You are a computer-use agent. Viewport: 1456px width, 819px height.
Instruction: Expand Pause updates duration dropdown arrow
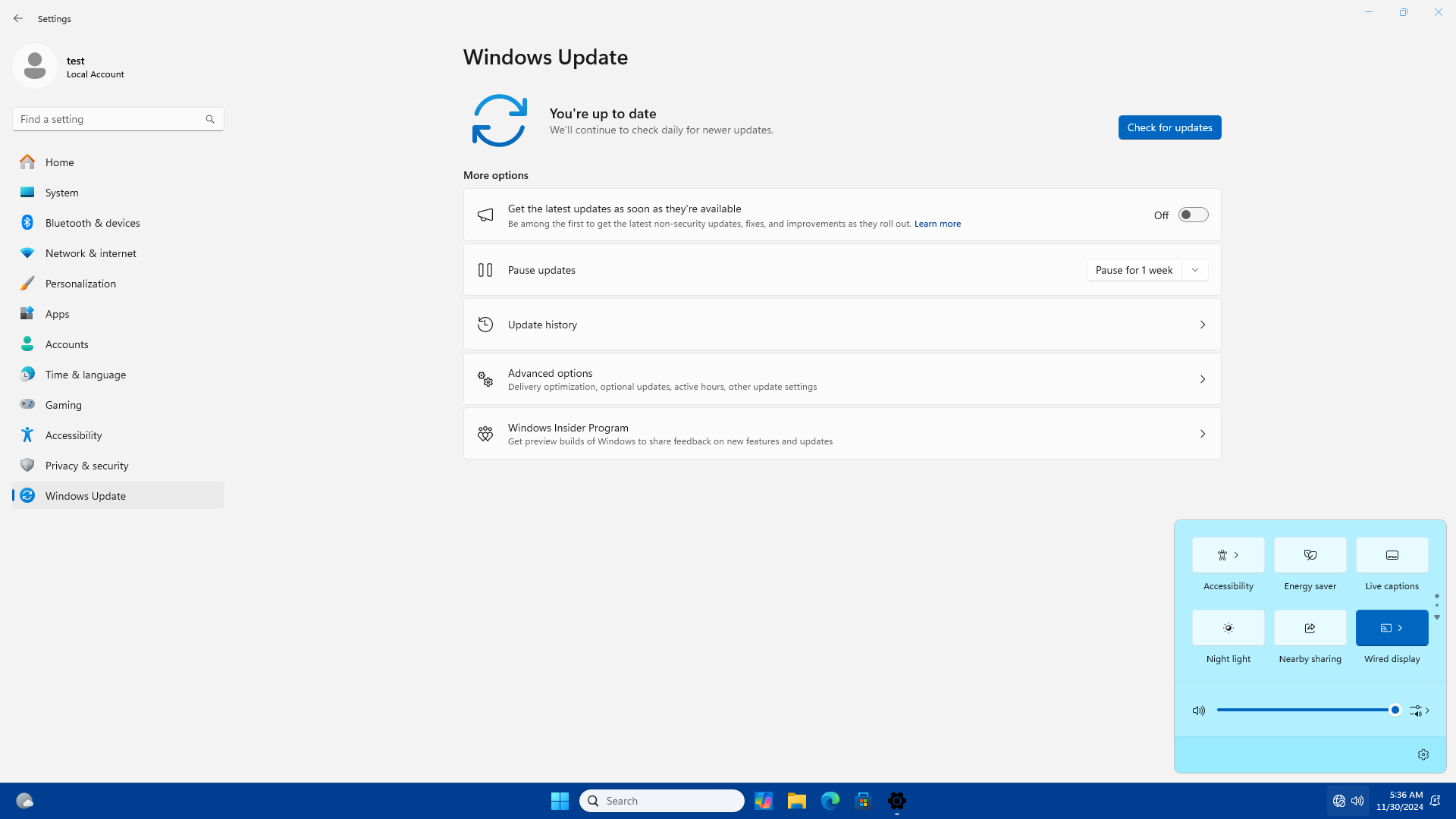[x=1195, y=270]
